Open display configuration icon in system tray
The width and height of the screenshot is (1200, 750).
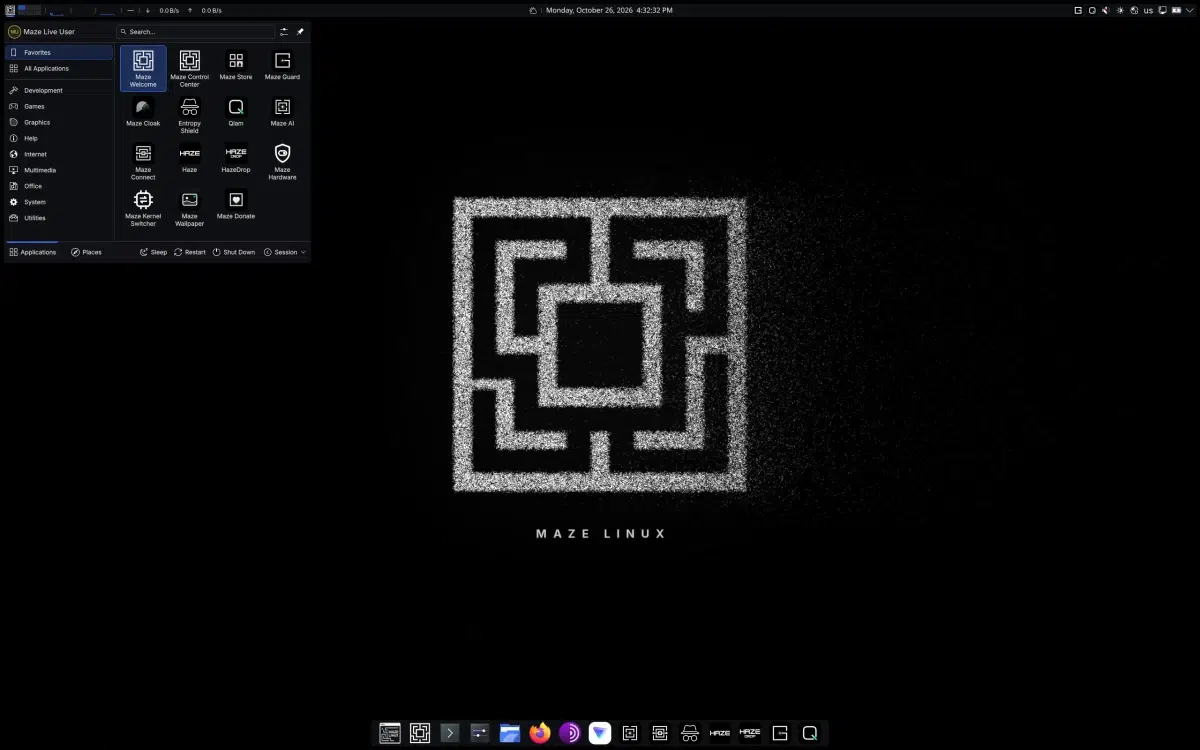tap(1163, 10)
